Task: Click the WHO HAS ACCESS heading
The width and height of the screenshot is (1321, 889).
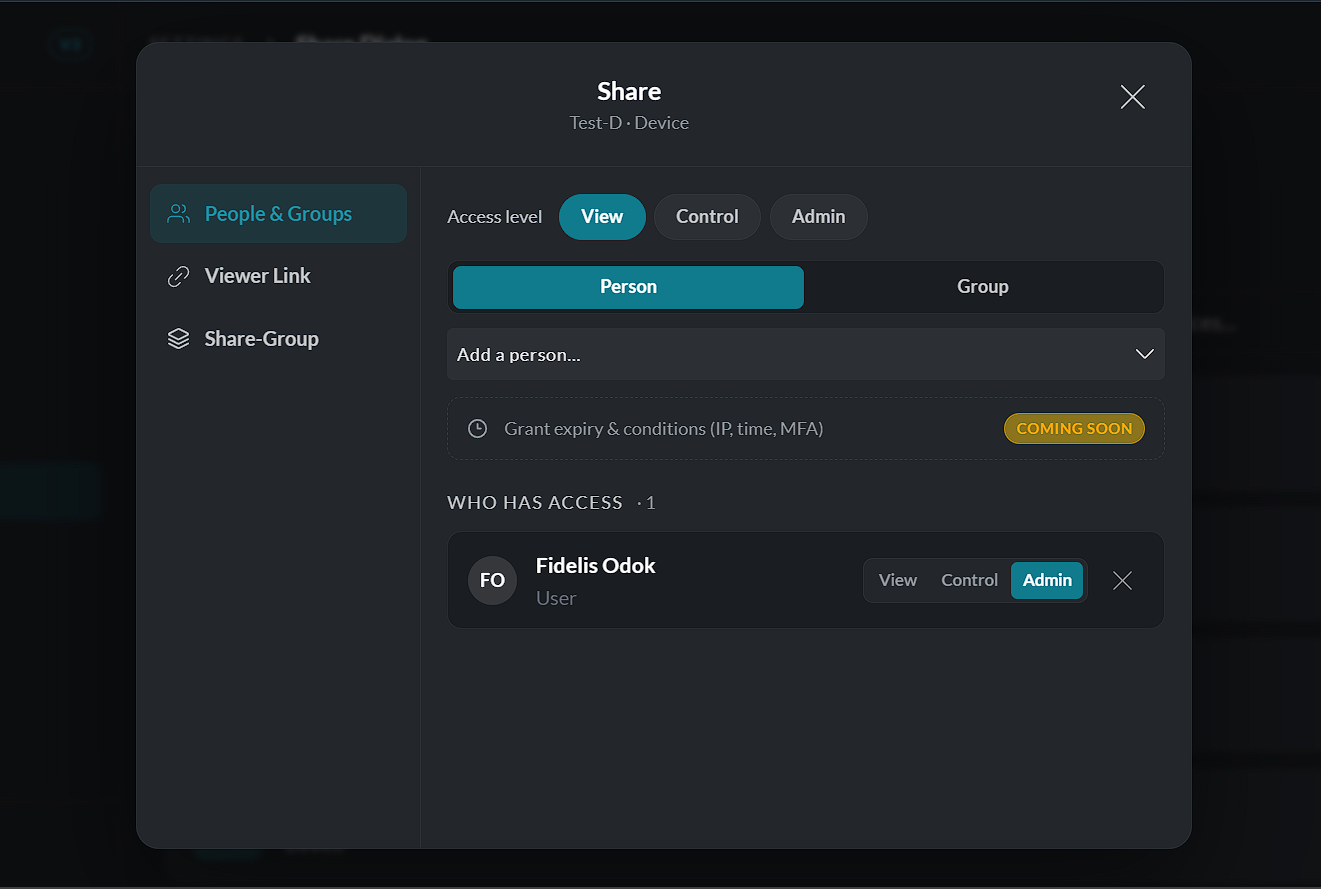Action: (535, 503)
